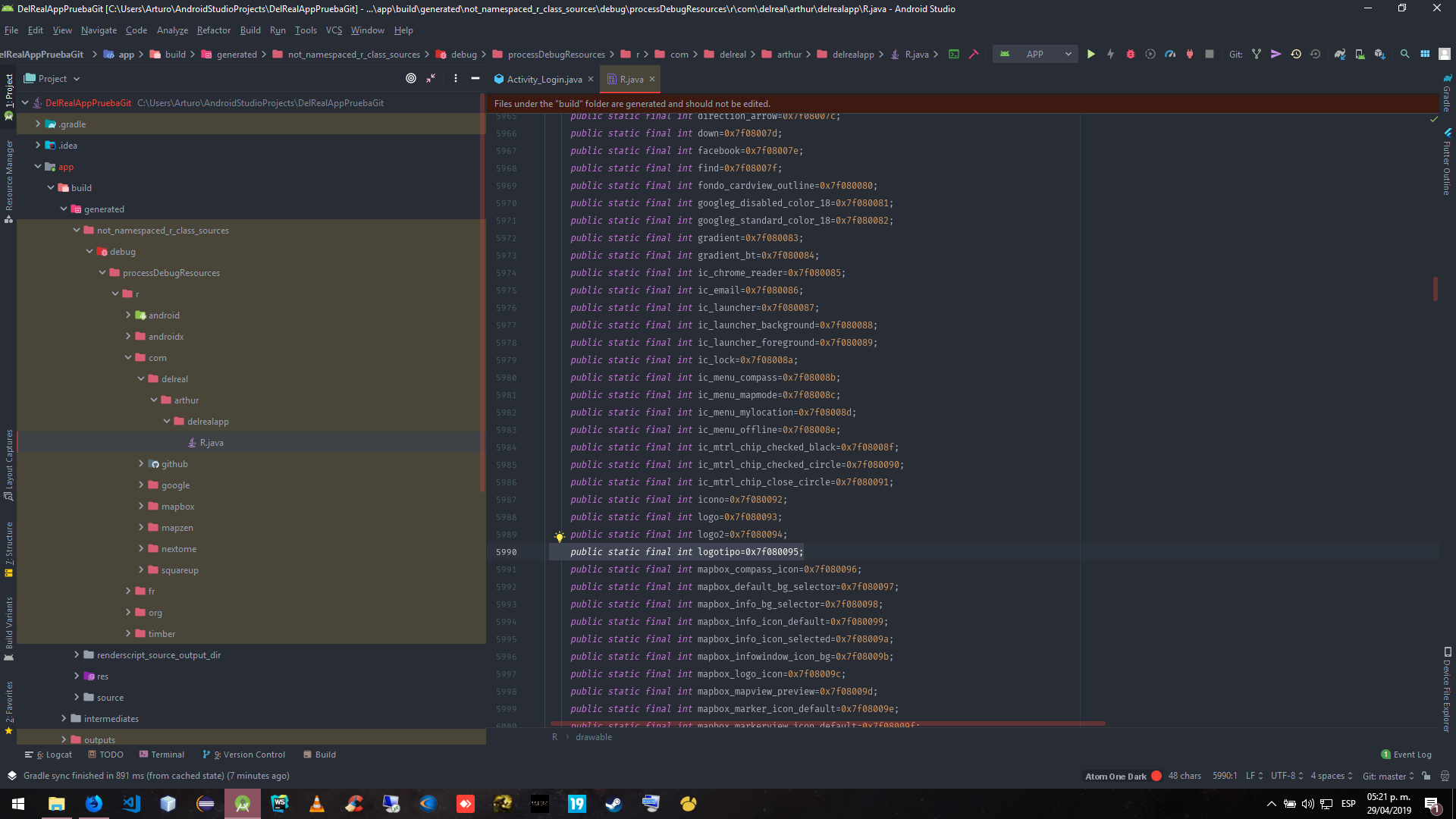1456x819 pixels.
Task: Open the UTF-8 encoding selector
Action: [x=1287, y=776]
